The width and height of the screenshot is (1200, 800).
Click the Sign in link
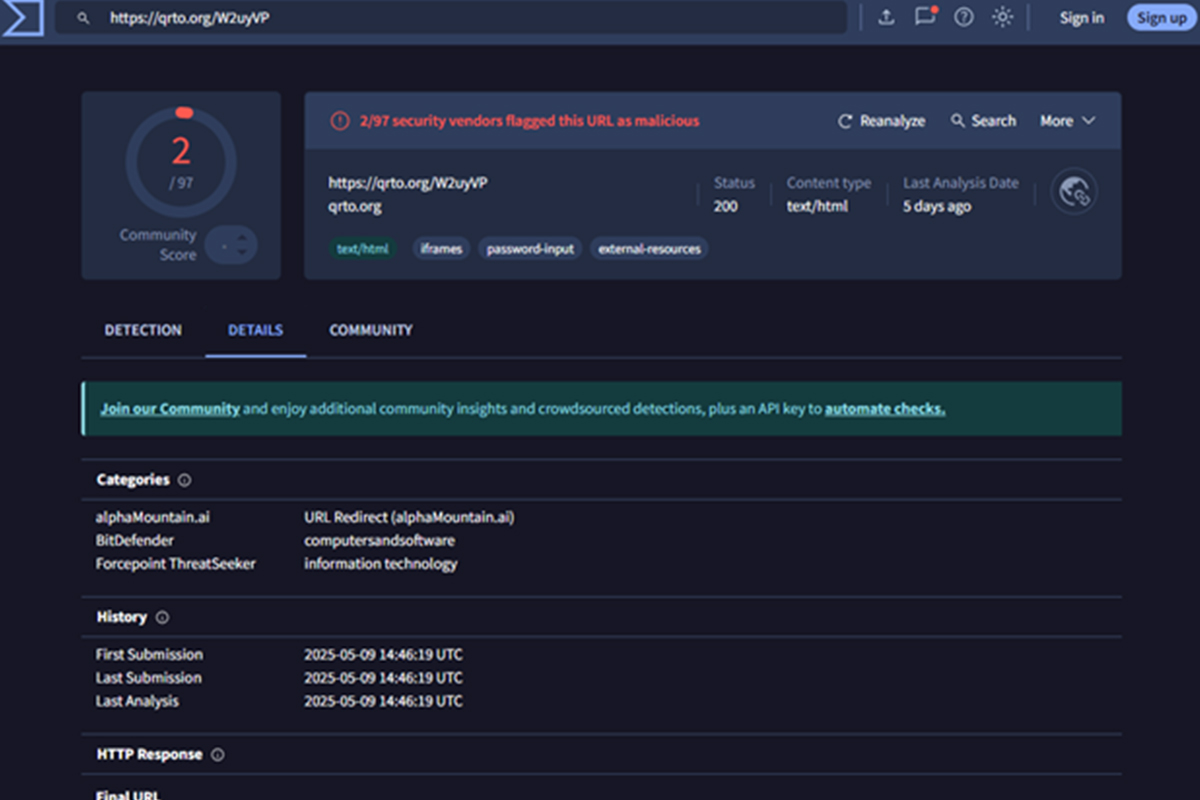1082,18
